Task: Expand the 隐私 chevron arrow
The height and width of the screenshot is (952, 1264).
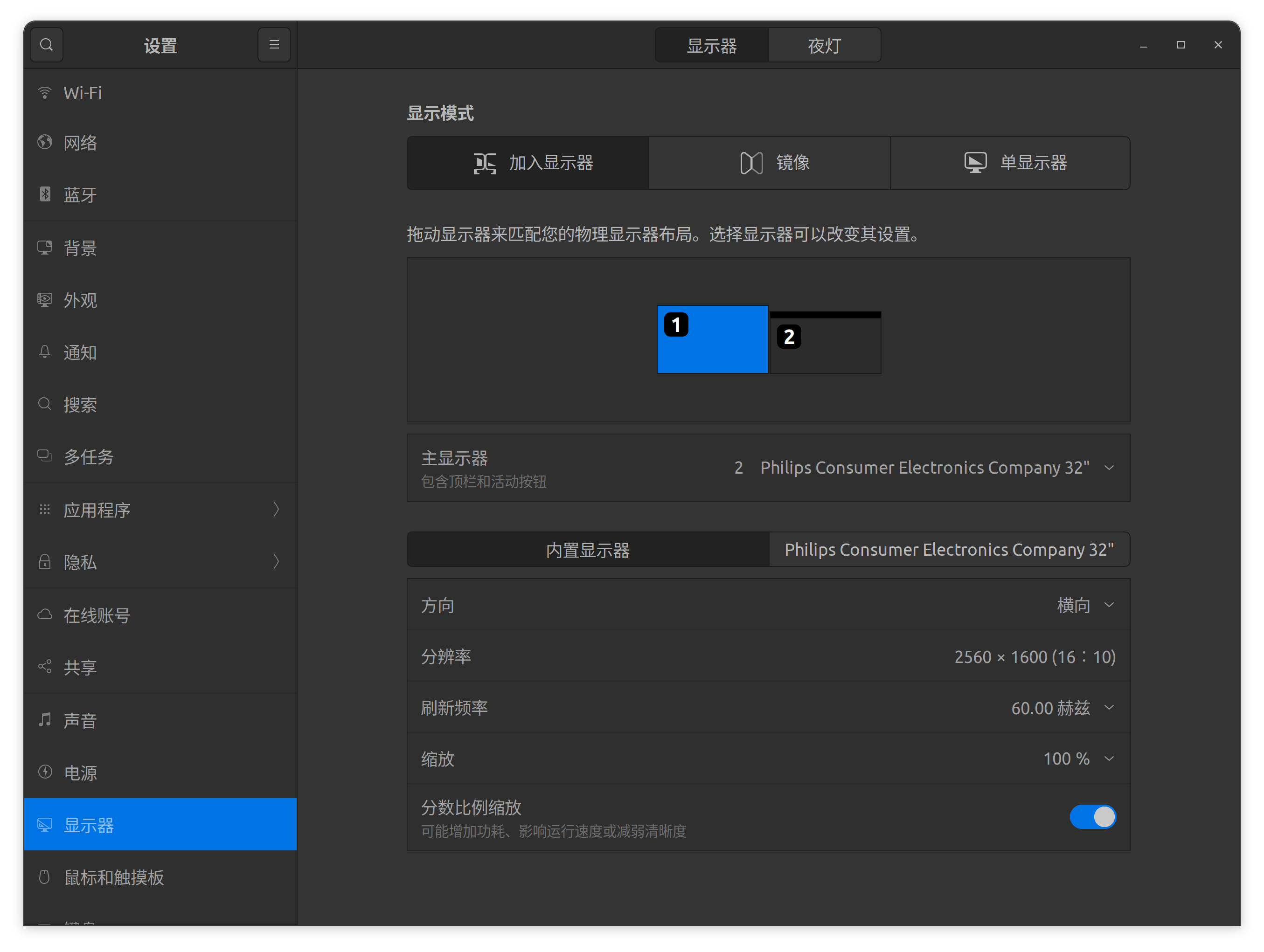Action: (x=277, y=561)
